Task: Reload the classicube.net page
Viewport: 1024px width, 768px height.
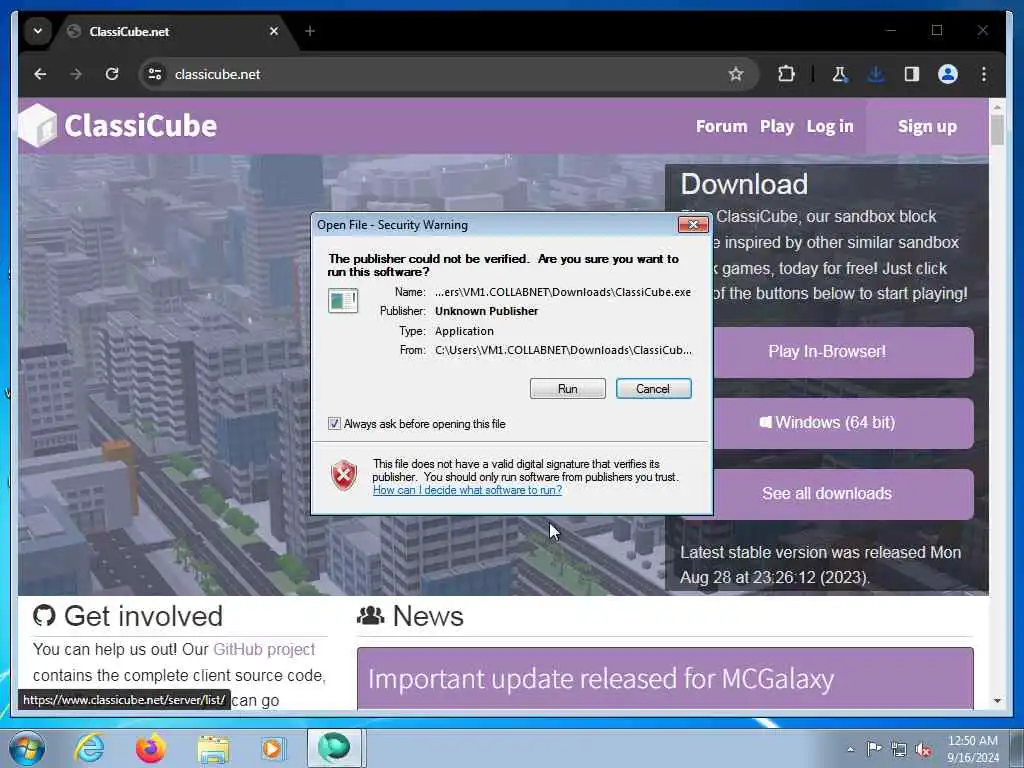Action: (112, 74)
